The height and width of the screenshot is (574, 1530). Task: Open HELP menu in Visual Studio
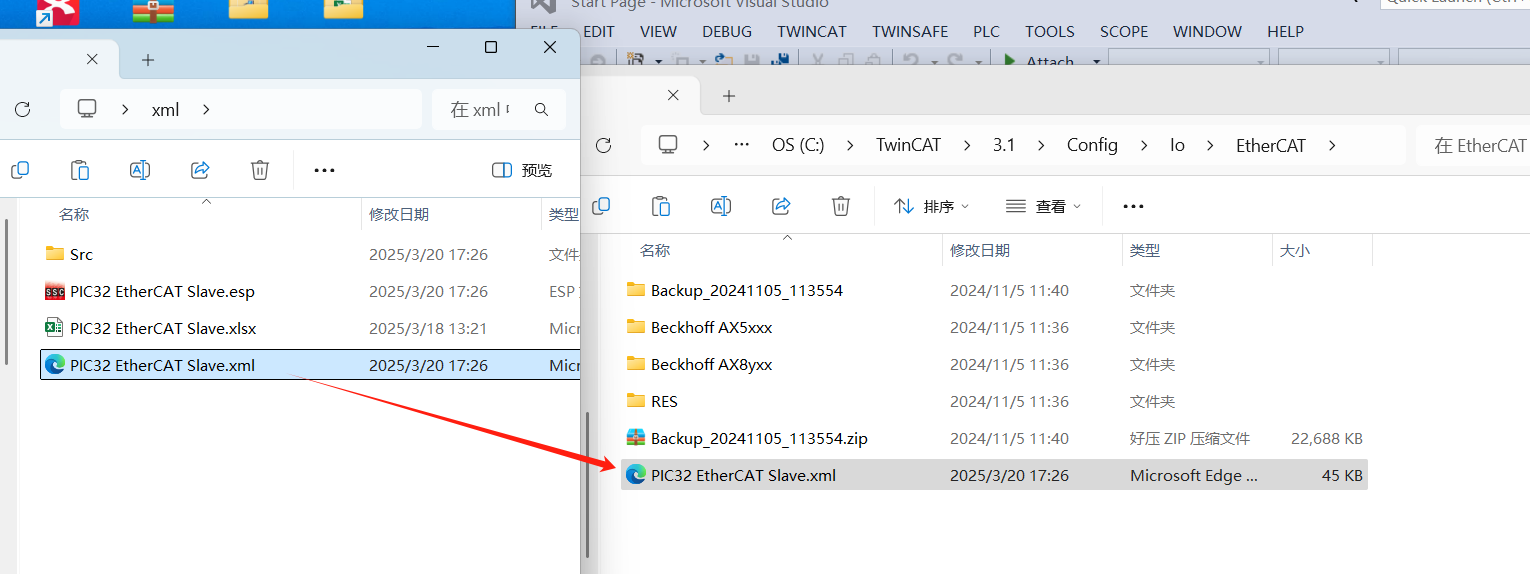point(1285,32)
